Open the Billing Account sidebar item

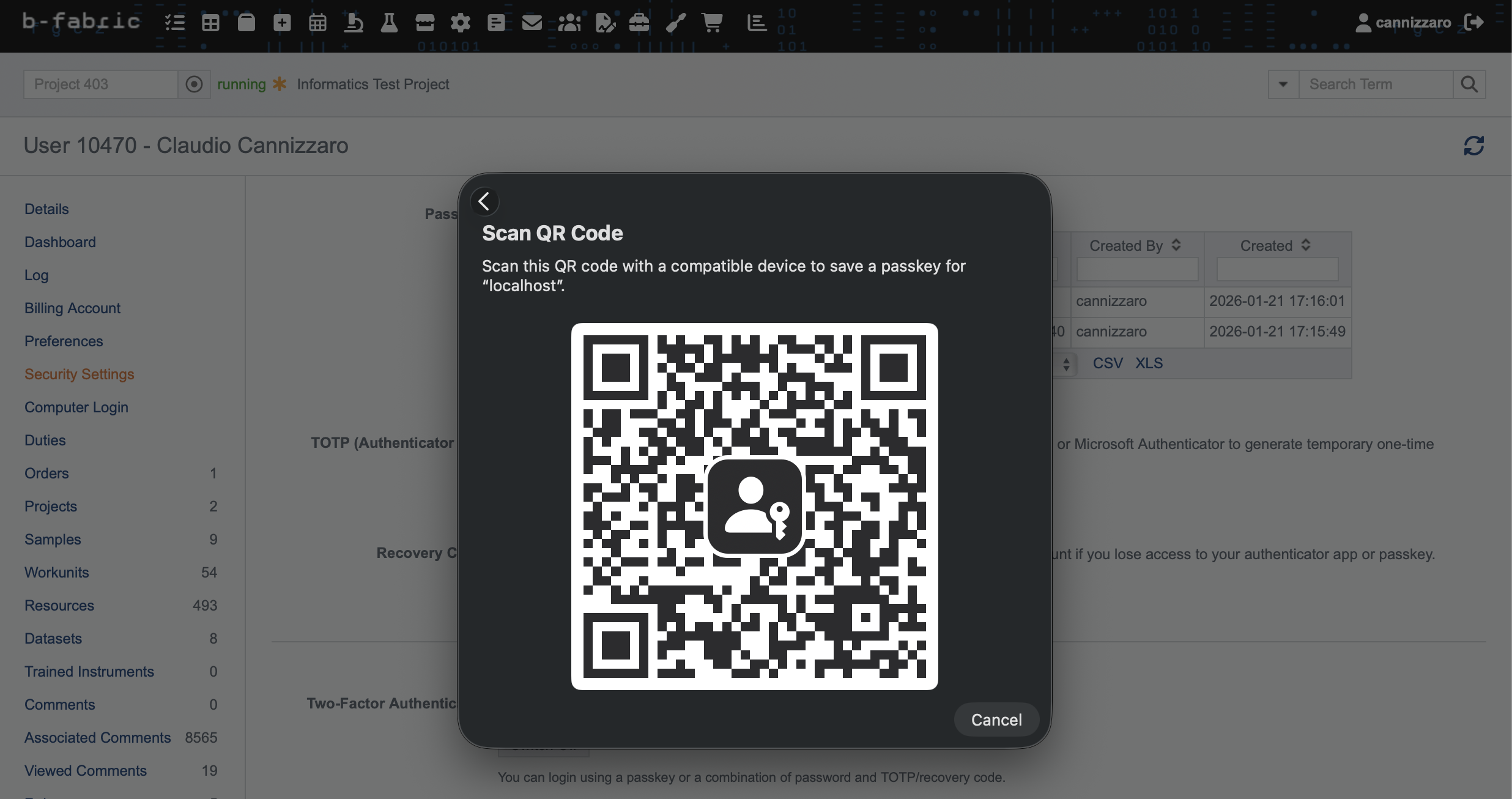[x=72, y=308]
